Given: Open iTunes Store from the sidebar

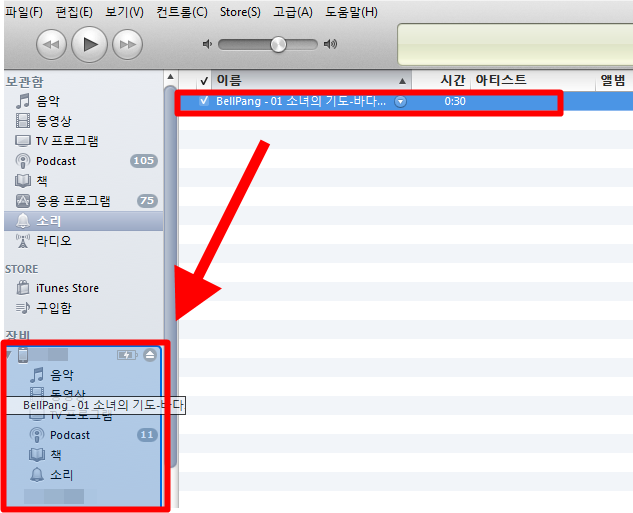Looking at the screenshot, I should (84, 288).
